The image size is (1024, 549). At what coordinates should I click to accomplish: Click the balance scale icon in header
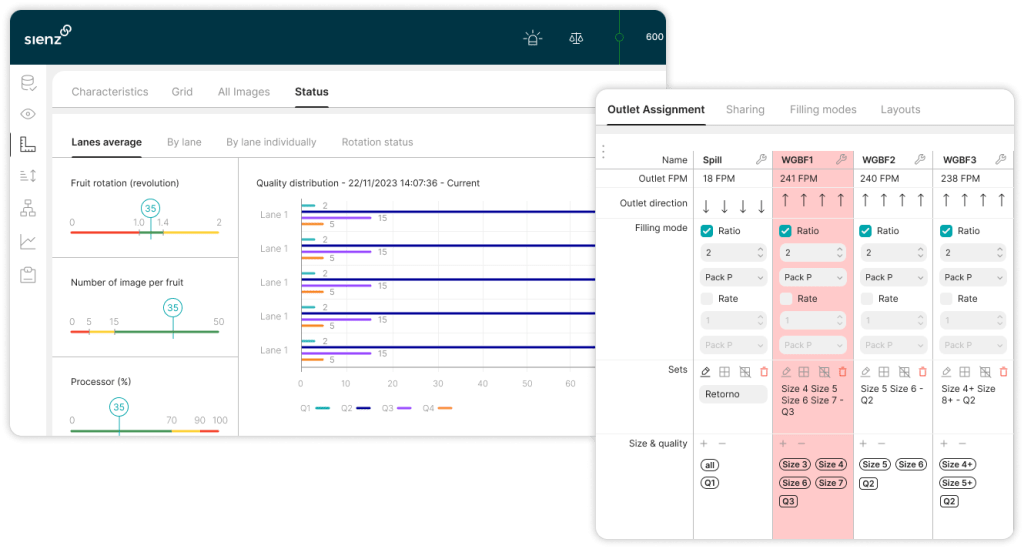[x=576, y=38]
